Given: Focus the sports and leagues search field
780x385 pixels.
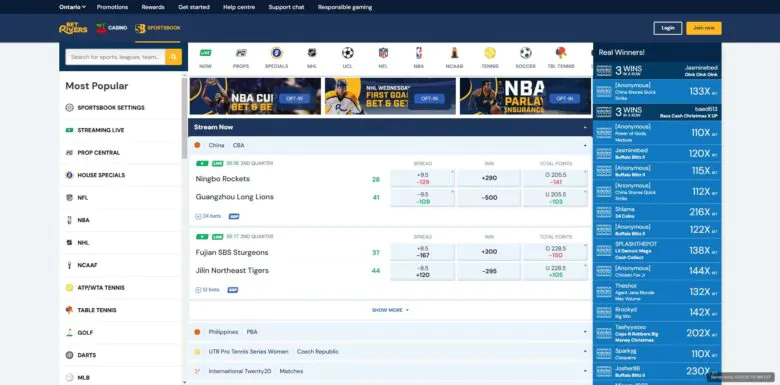Looking at the screenshot, I should (x=115, y=57).
